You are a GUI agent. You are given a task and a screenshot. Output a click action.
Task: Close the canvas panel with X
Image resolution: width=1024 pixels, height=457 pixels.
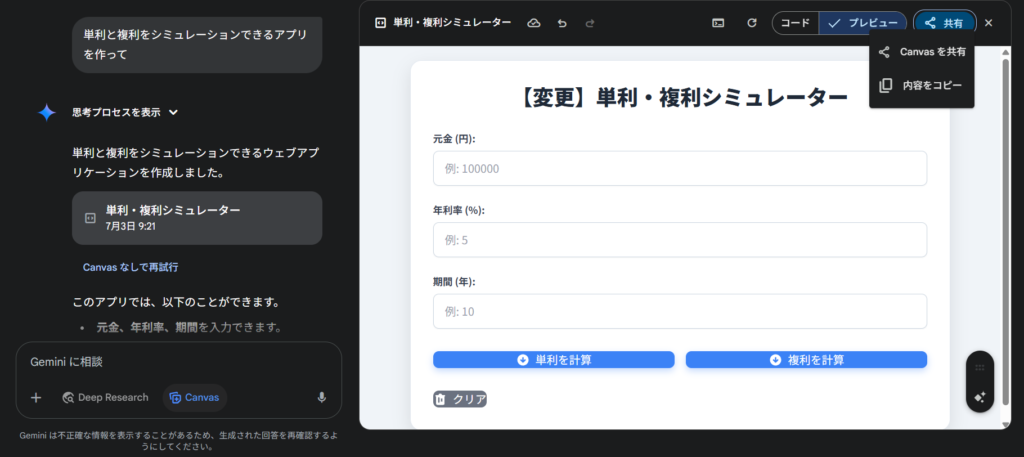point(989,23)
